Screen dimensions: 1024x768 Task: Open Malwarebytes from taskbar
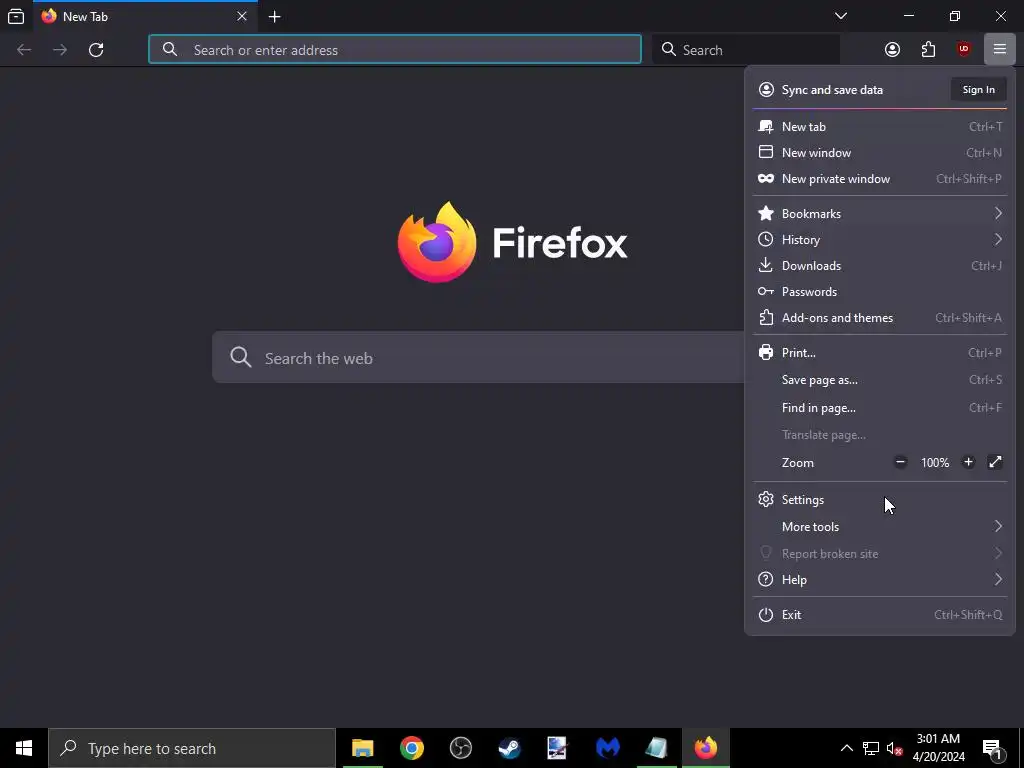(x=607, y=748)
